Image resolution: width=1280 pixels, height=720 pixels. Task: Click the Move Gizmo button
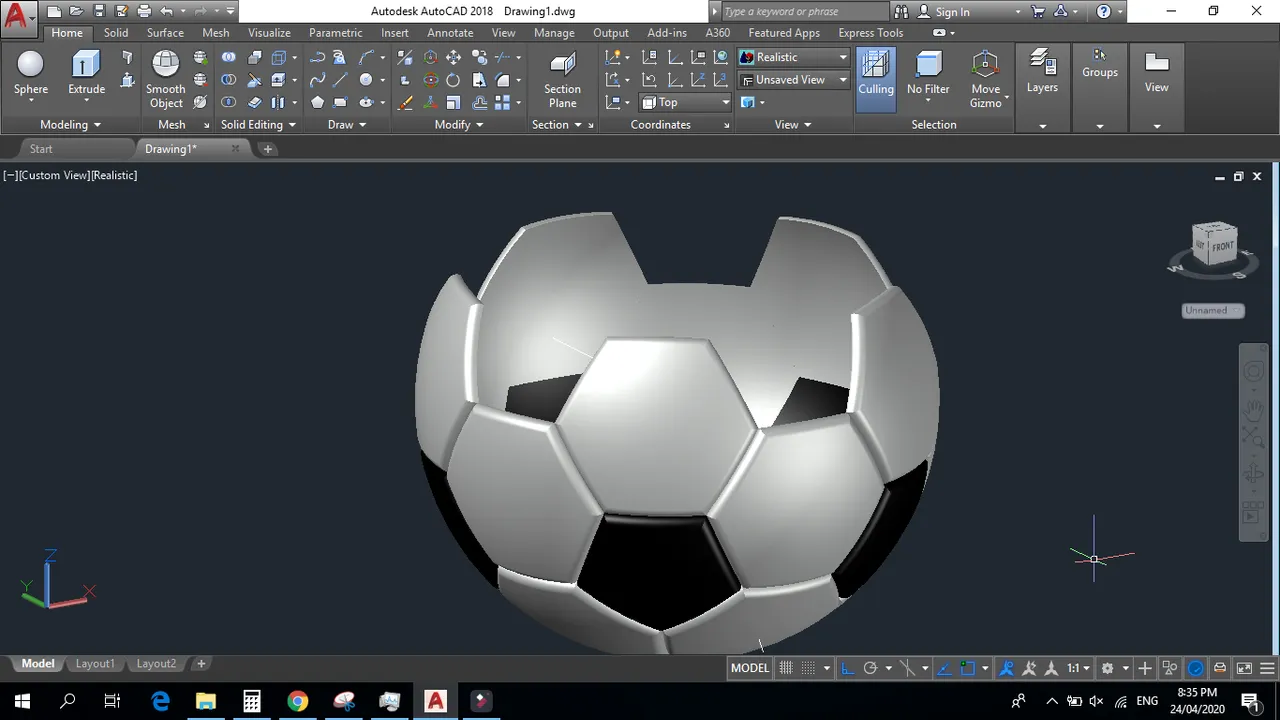[x=985, y=80]
